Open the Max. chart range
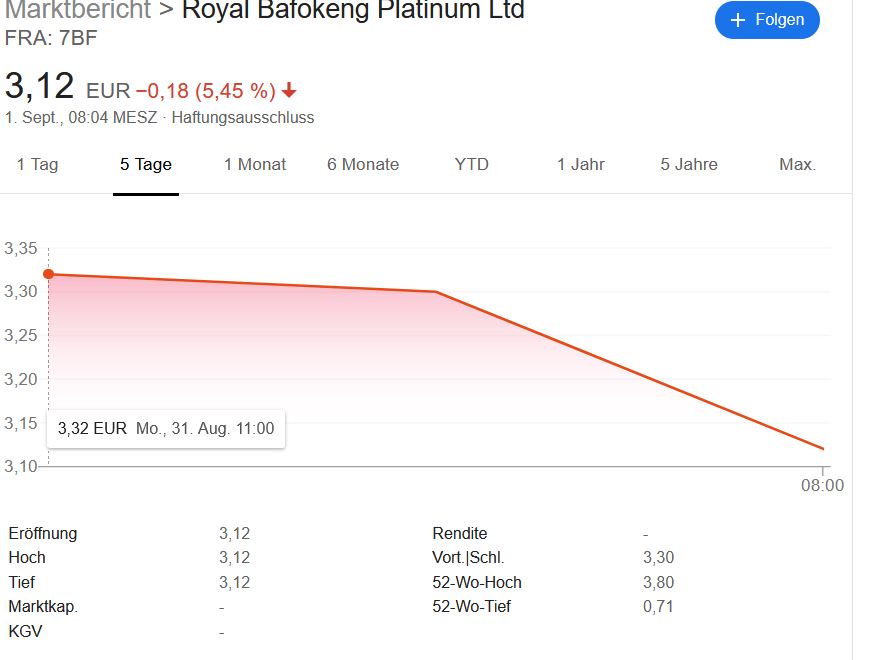The height and width of the screenshot is (660, 877). [x=797, y=165]
